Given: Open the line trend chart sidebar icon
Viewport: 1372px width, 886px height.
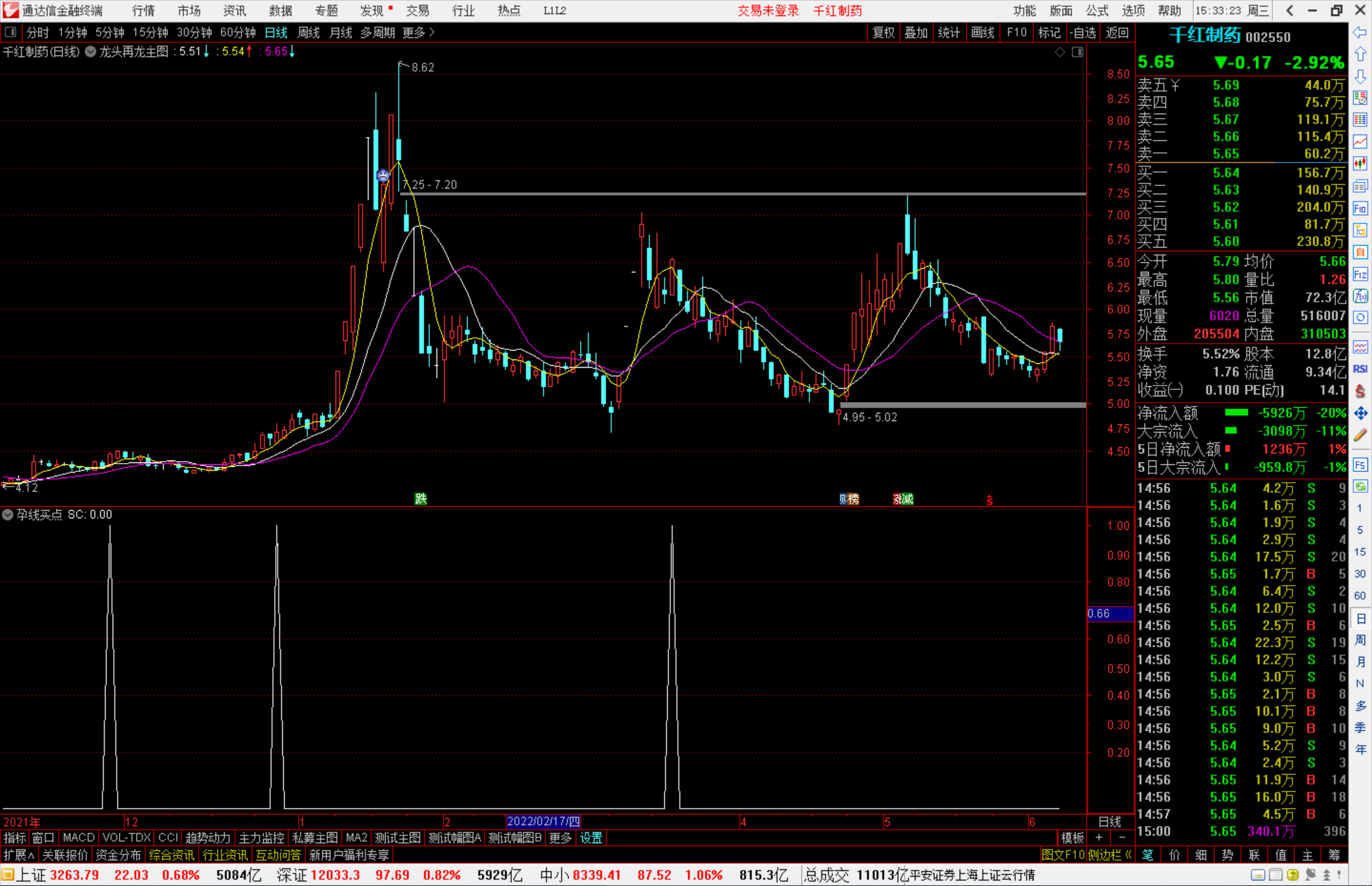Looking at the screenshot, I should point(1360,142).
